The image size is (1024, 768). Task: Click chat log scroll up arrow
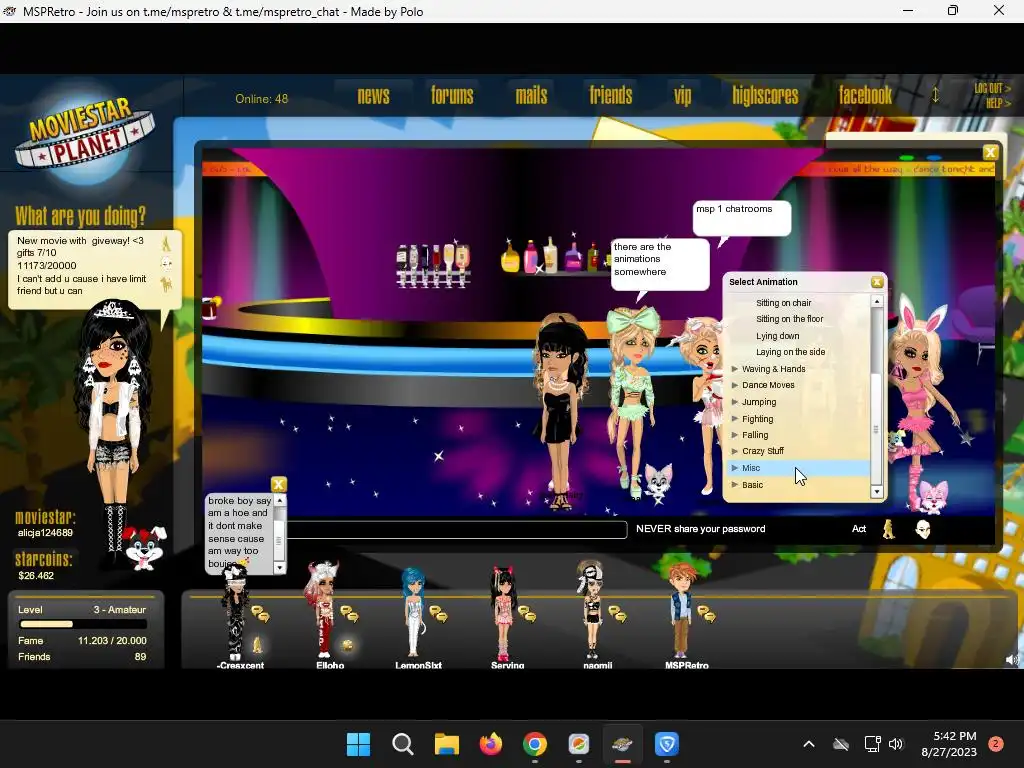[x=280, y=500]
